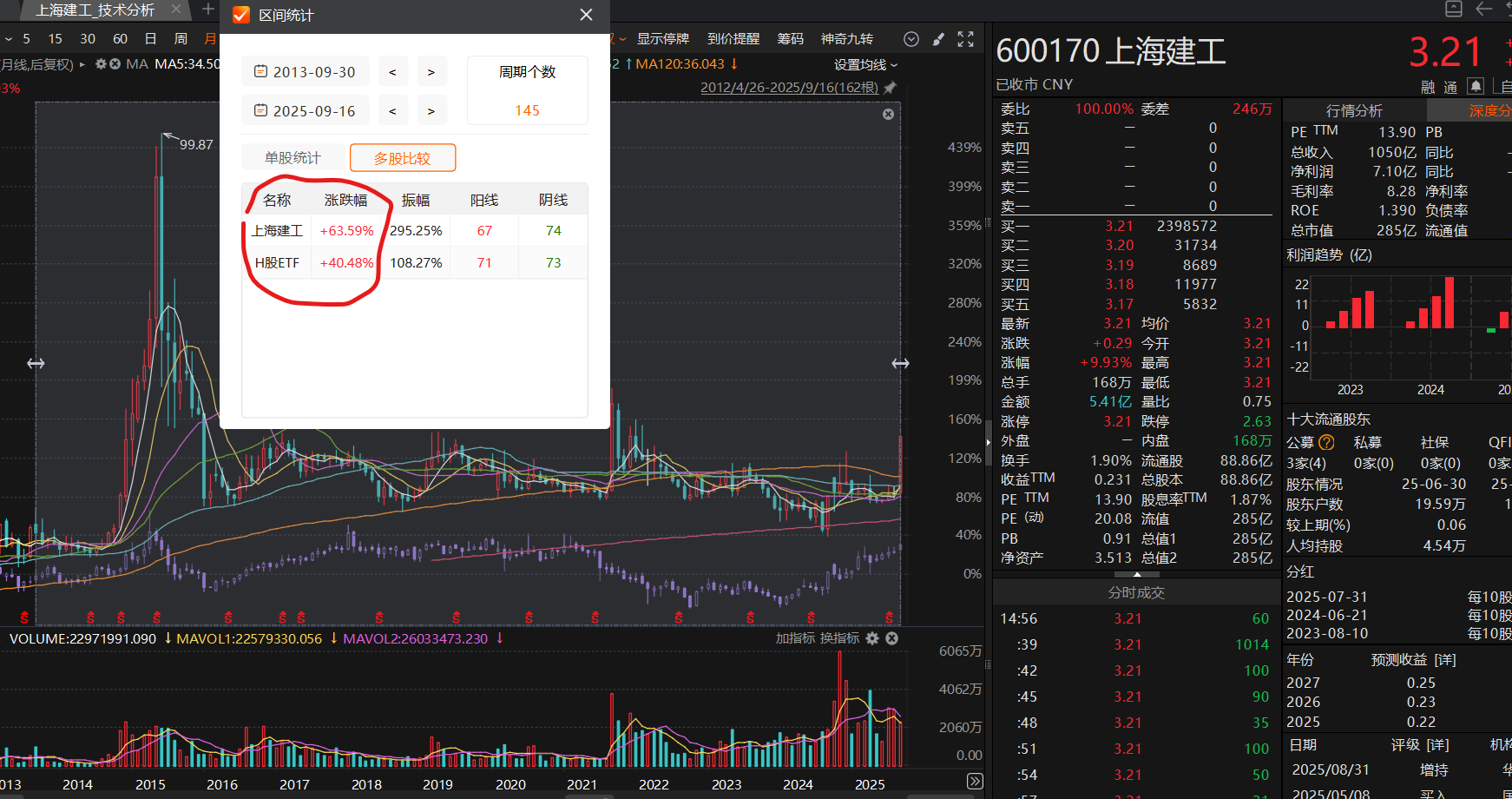Open 到价提醒 price alert

click(733, 38)
